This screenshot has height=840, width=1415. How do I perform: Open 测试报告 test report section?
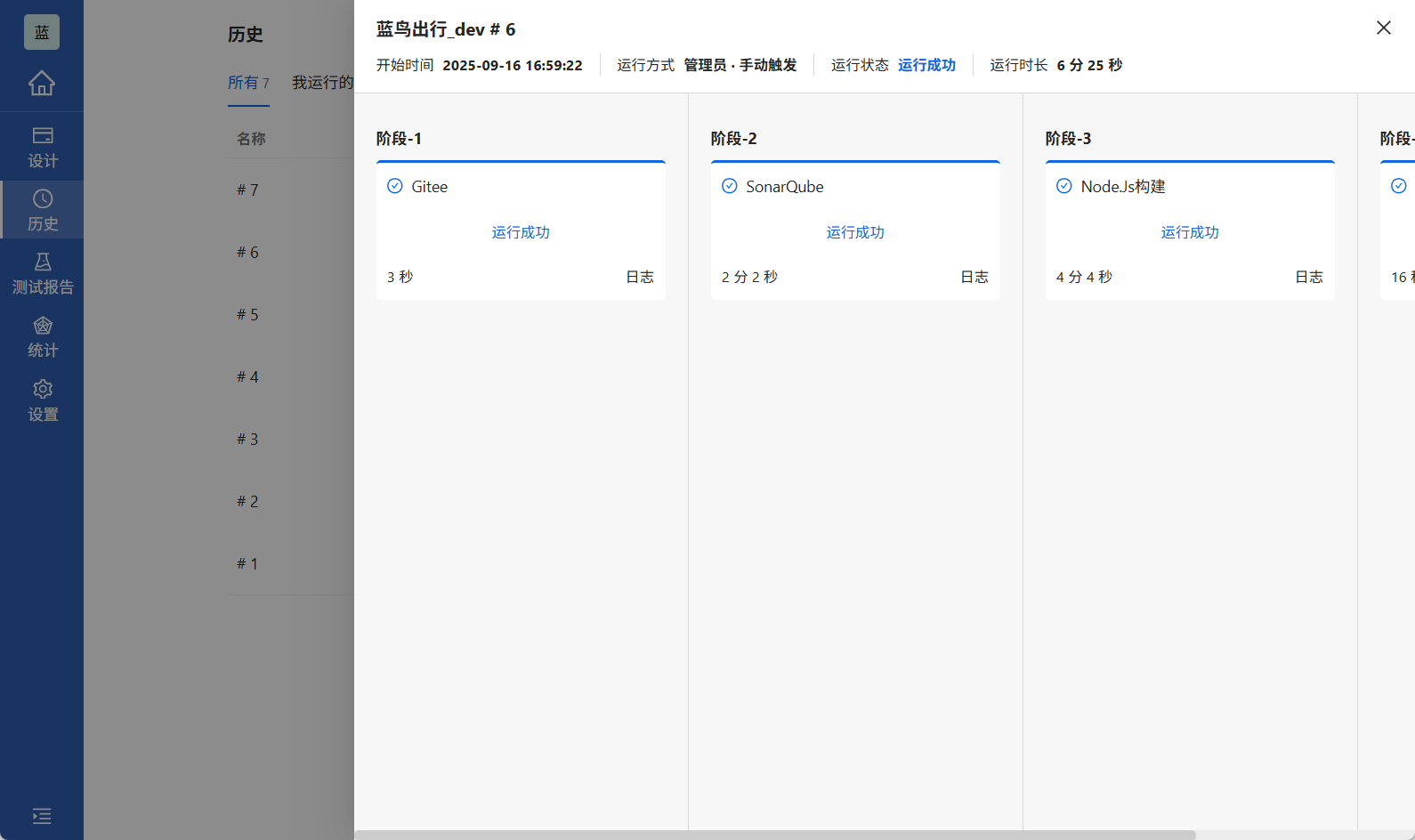pyautogui.click(x=42, y=273)
